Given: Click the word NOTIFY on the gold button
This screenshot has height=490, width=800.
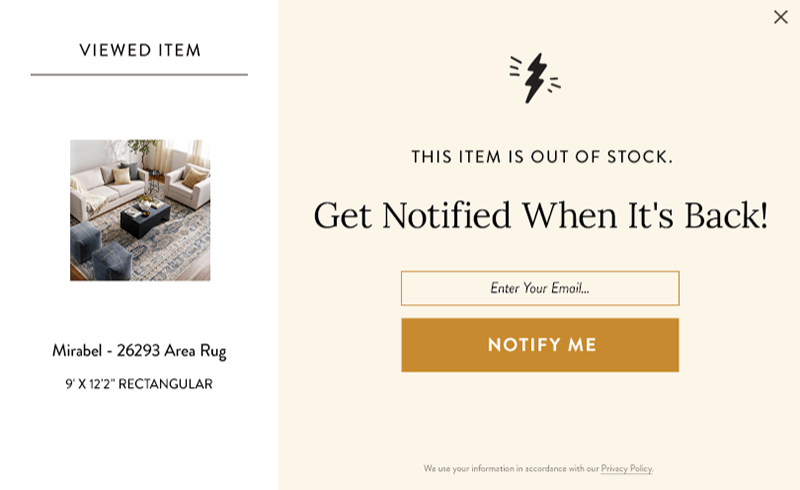Looking at the screenshot, I should [x=510, y=345].
